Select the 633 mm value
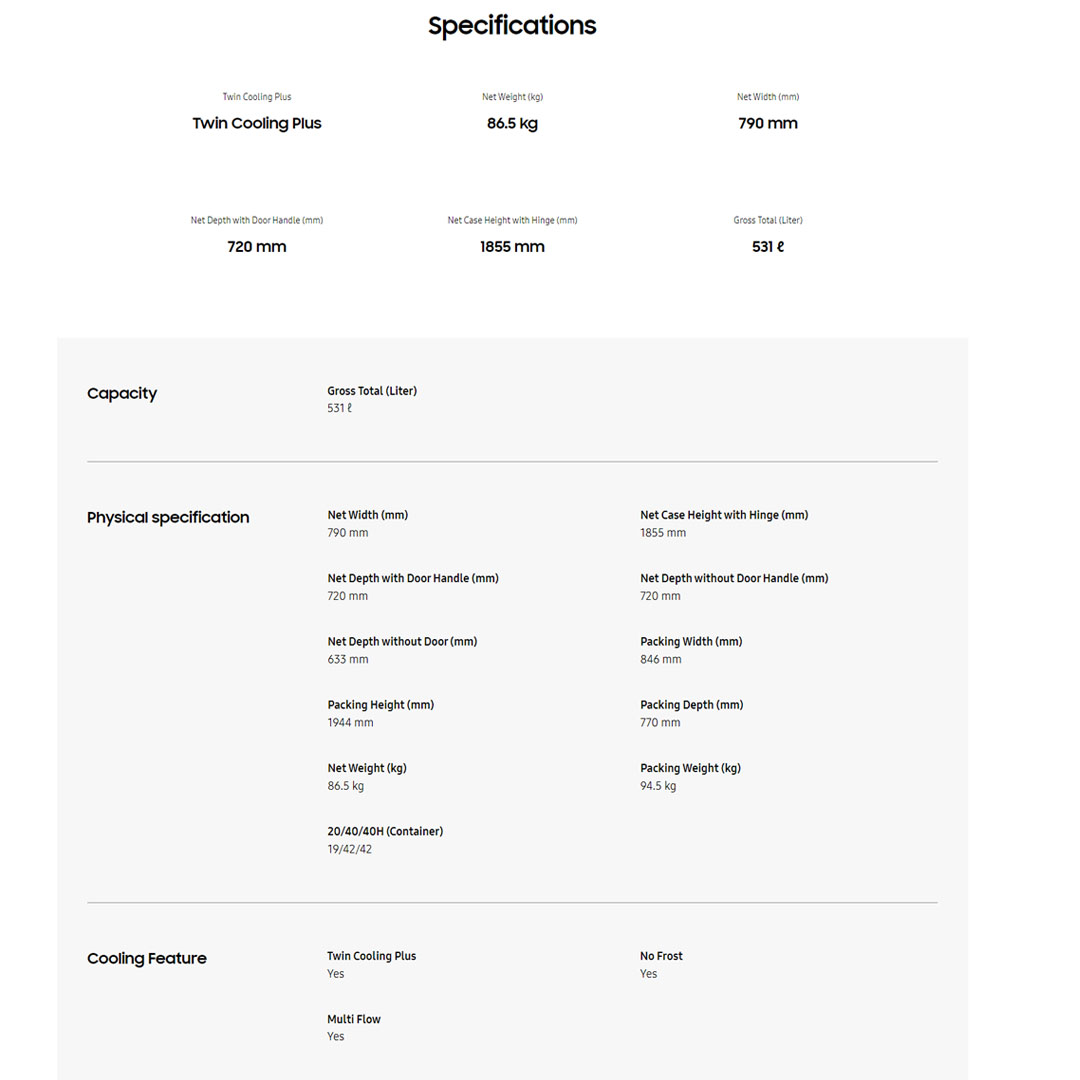This screenshot has height=1080, width=1080. point(348,660)
